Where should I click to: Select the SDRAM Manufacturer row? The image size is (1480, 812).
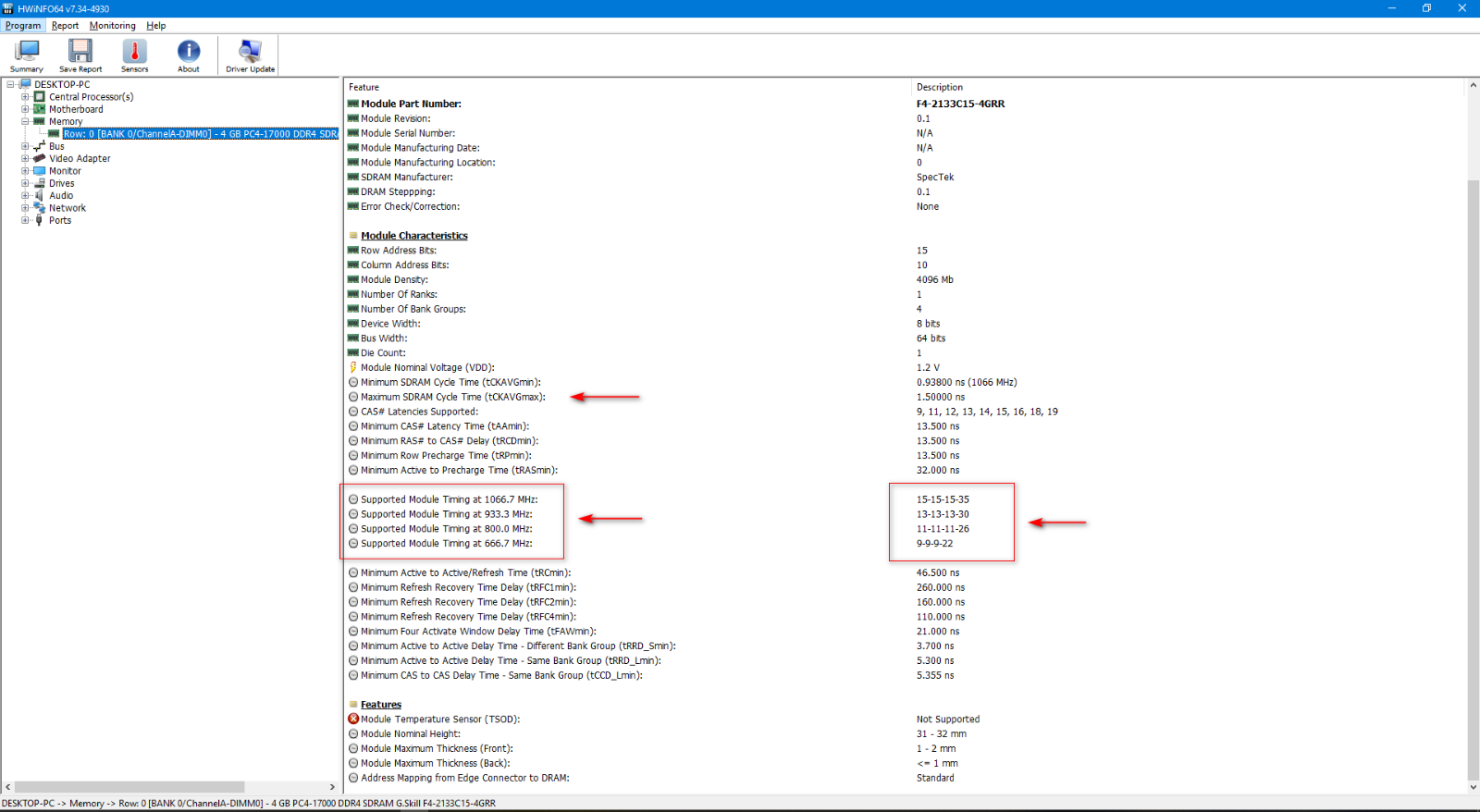906,177
